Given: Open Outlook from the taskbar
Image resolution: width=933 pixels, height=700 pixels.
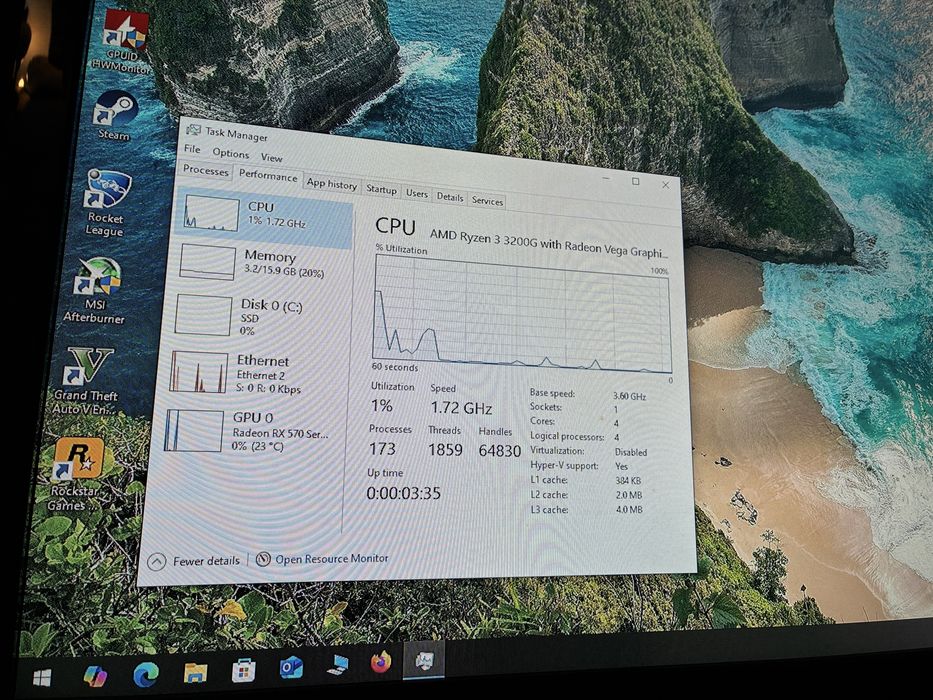Looking at the screenshot, I should click(x=291, y=668).
